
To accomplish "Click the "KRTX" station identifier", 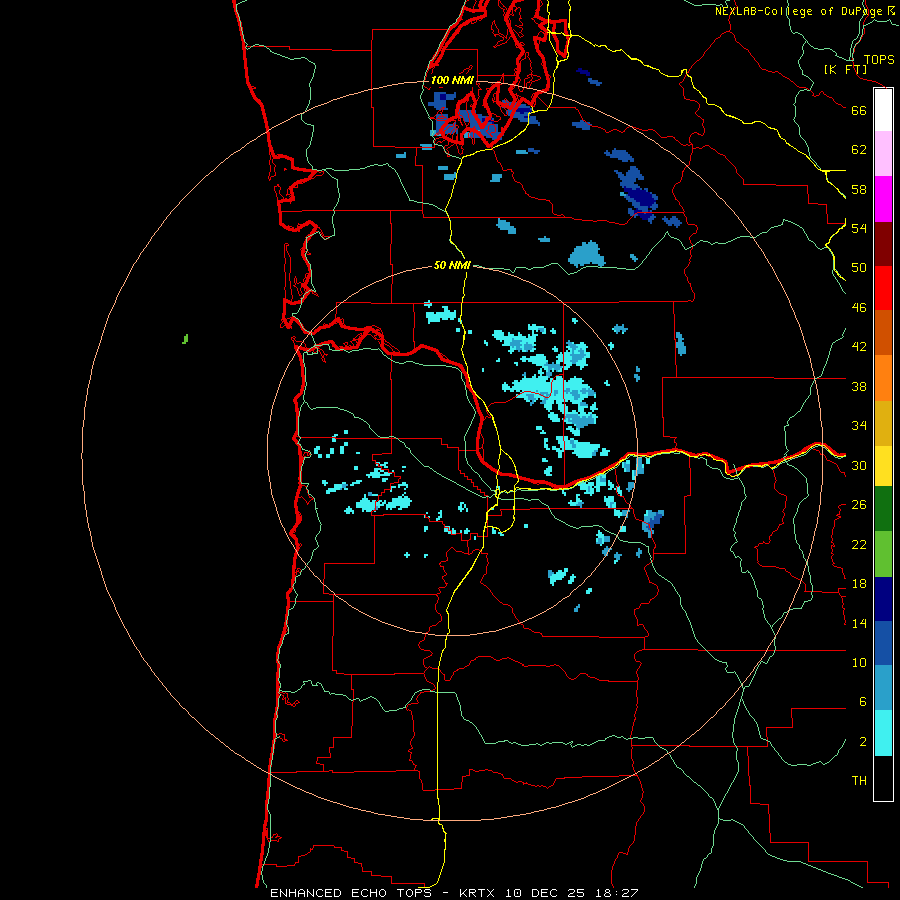I will [x=479, y=893].
